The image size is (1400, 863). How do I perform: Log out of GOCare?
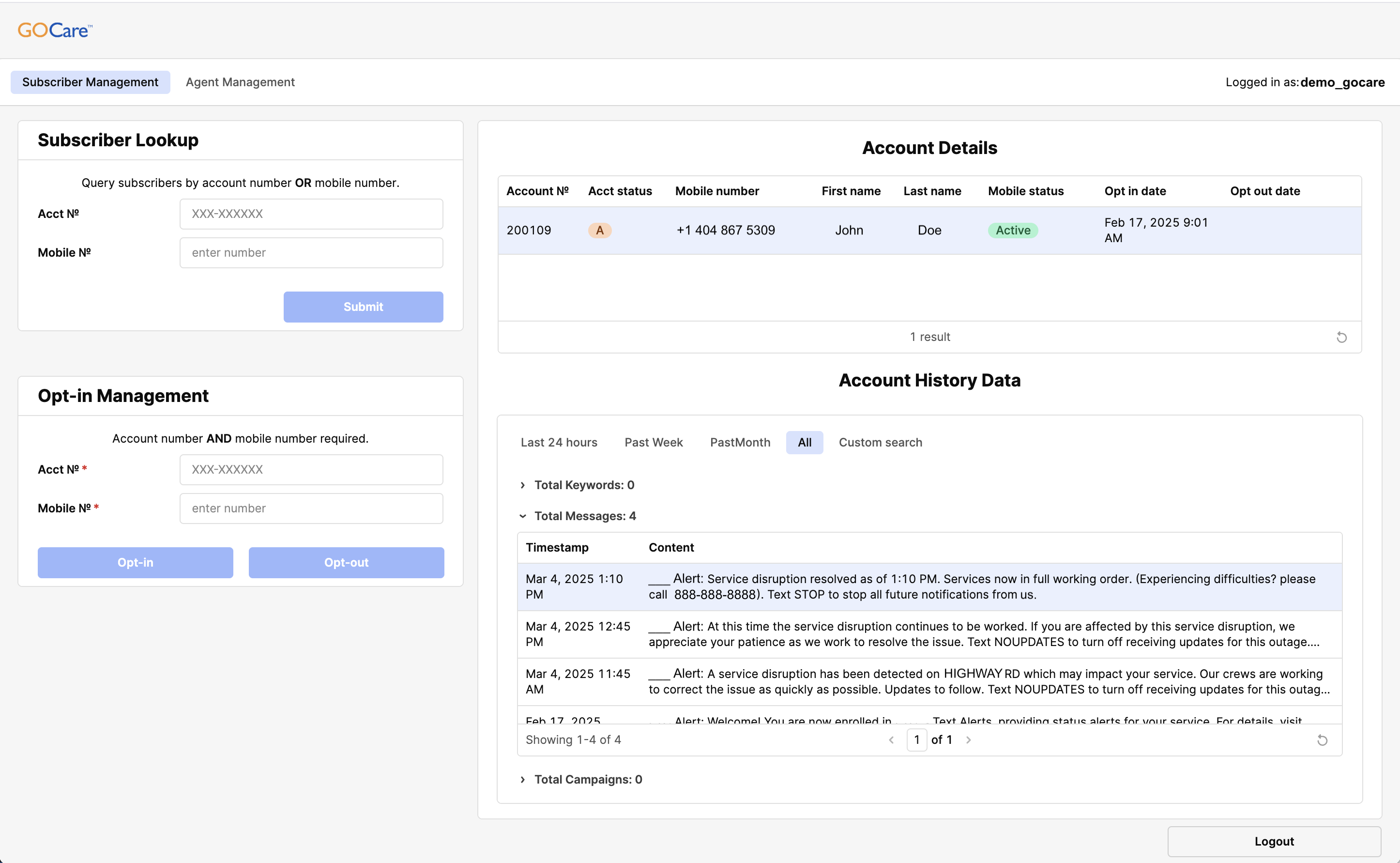tap(1274, 841)
